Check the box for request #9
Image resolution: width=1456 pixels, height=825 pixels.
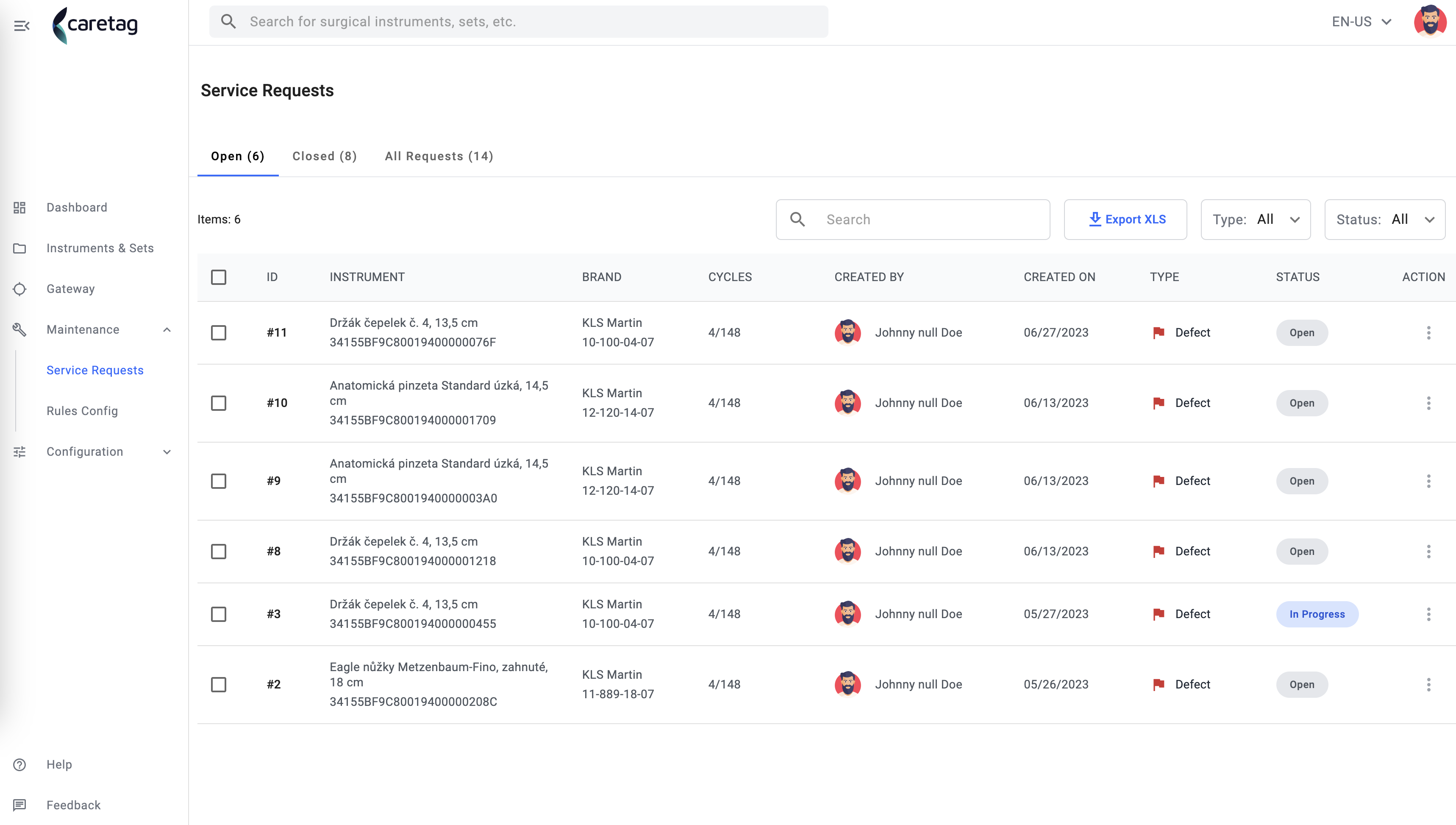coord(219,481)
